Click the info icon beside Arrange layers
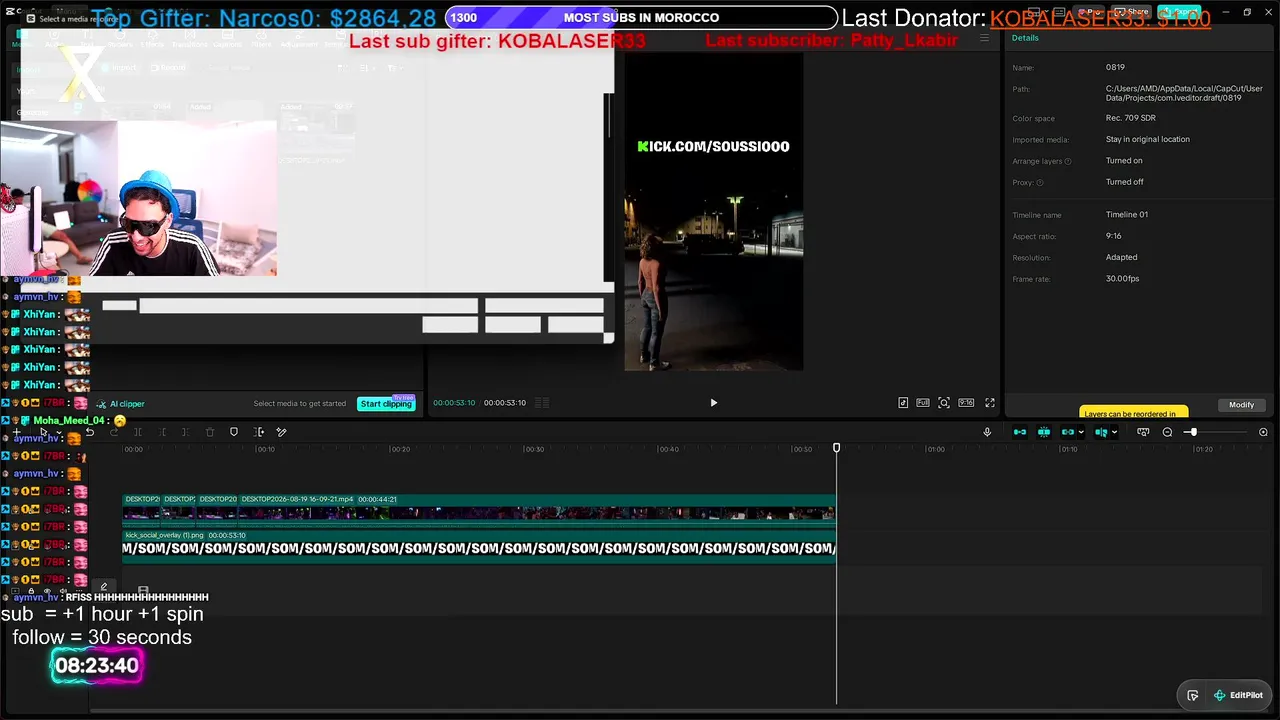 pyautogui.click(x=1068, y=161)
